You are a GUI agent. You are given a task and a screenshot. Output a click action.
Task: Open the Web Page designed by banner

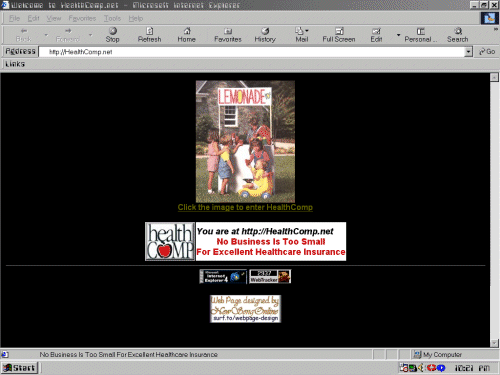click(x=245, y=309)
